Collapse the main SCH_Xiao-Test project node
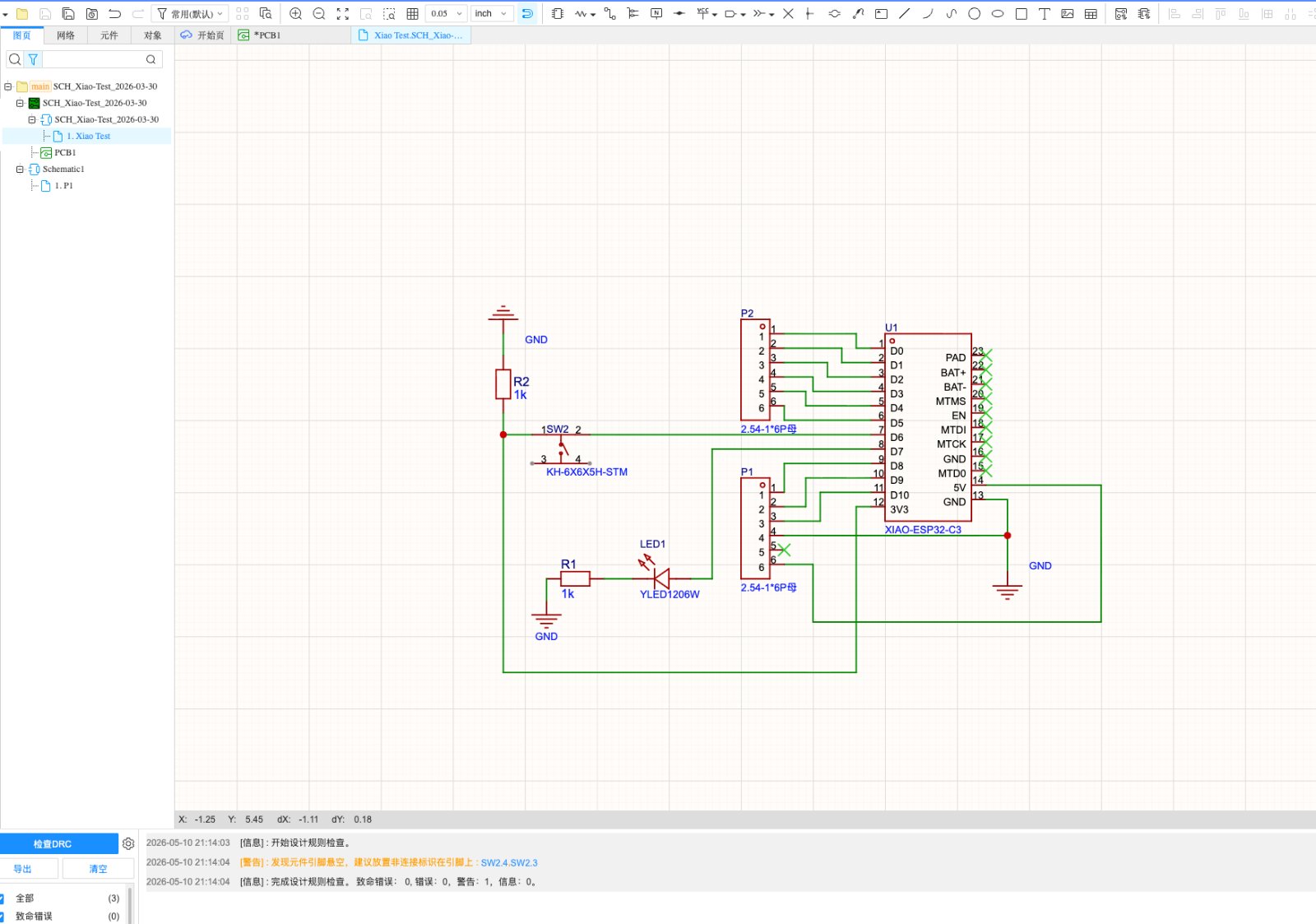The width and height of the screenshot is (1316, 924). [8, 86]
